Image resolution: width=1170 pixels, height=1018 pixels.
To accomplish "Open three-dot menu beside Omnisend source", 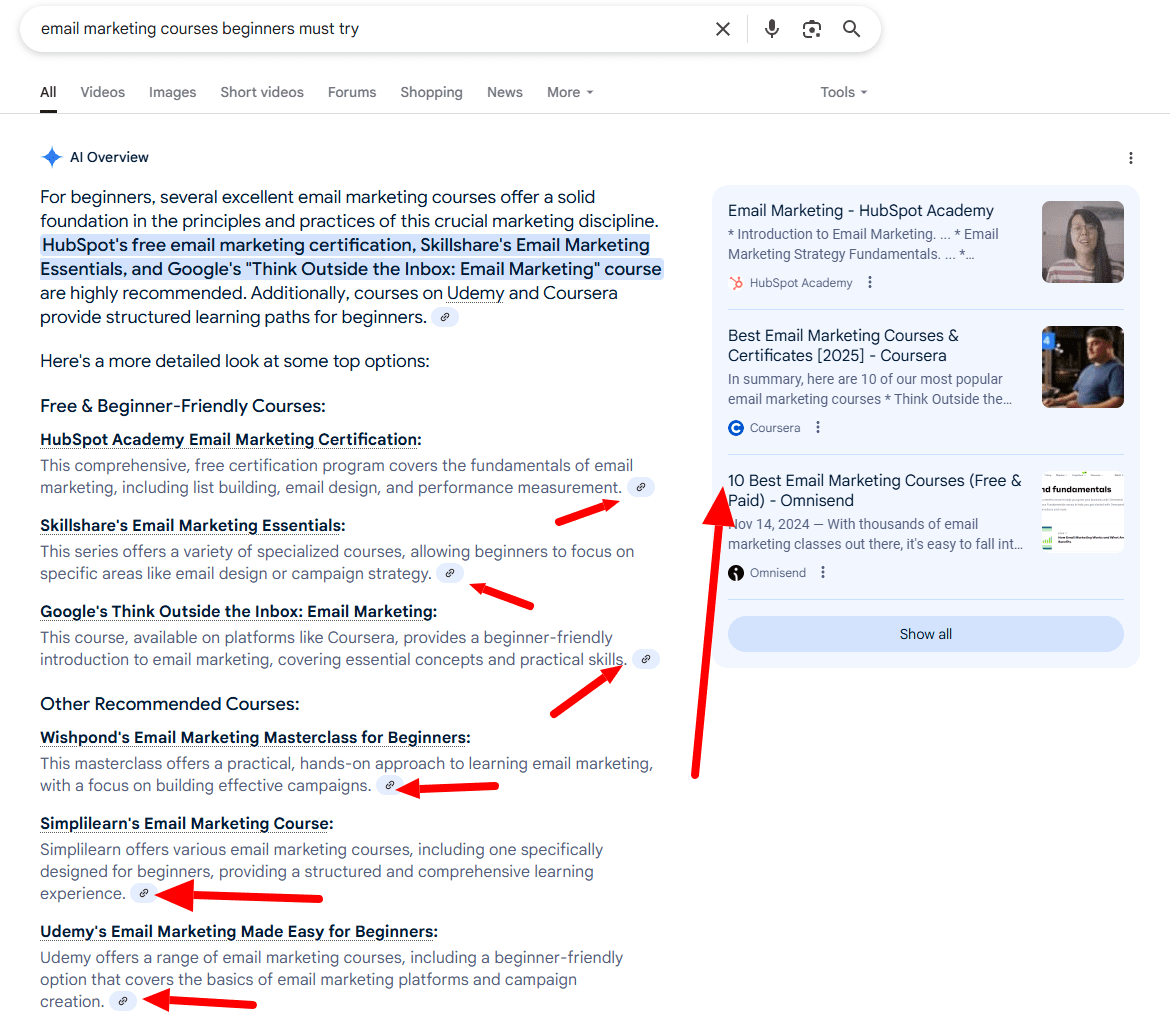I will [823, 572].
